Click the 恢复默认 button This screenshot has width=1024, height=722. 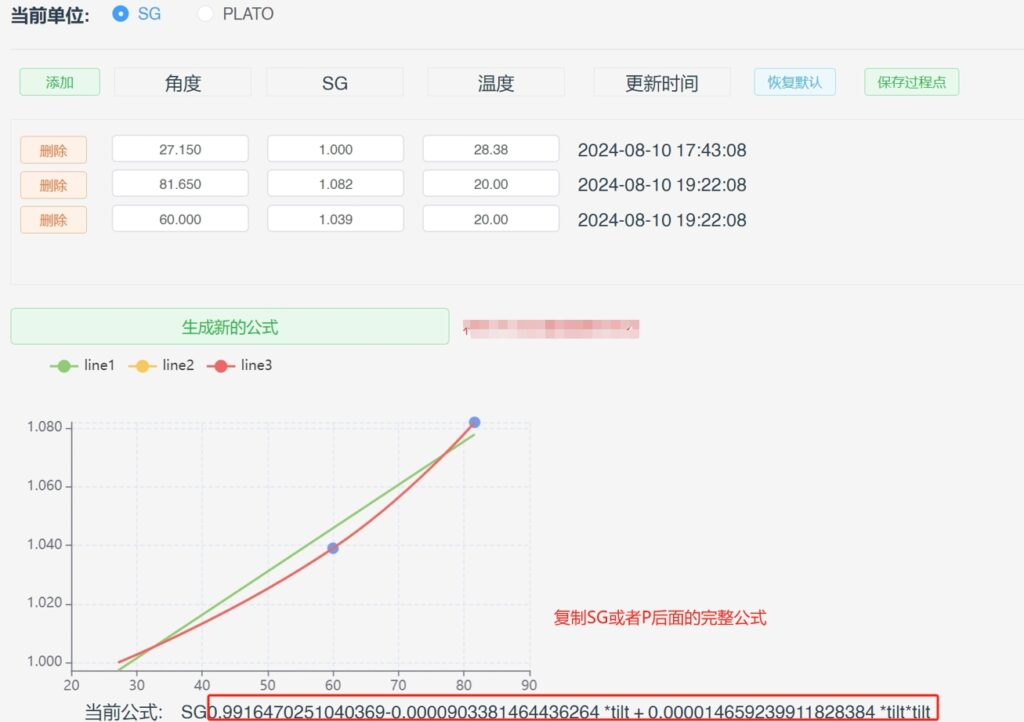click(x=794, y=82)
